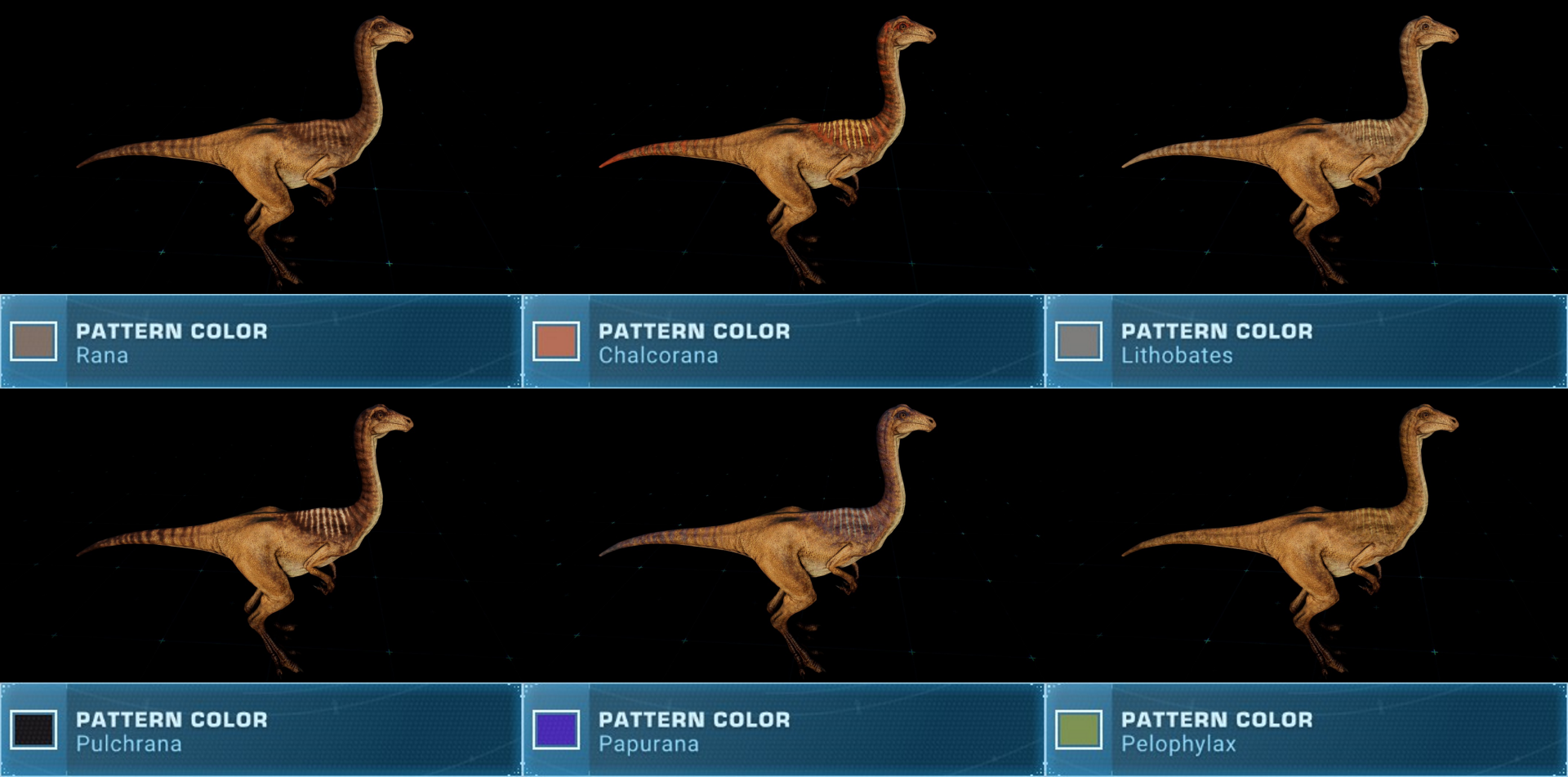The image size is (1568, 777).
Task: Click the 'Papurana' pattern name text
Action: coord(648,744)
